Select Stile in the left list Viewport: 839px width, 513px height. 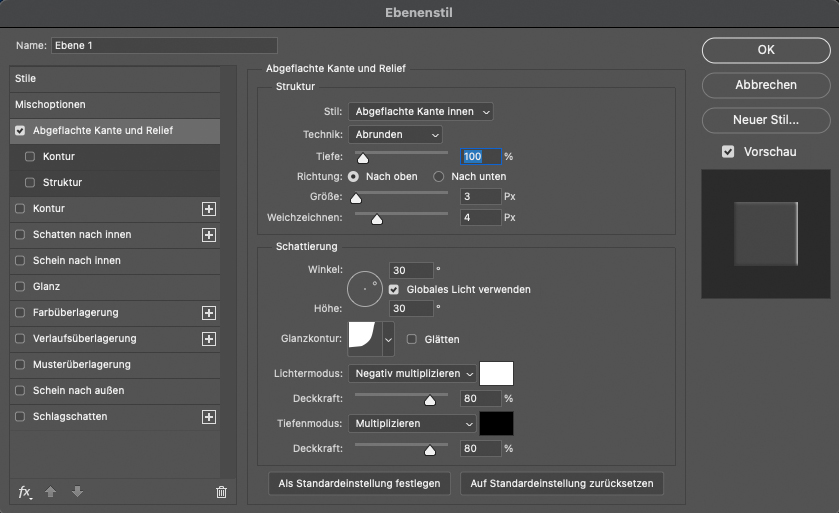click(115, 79)
